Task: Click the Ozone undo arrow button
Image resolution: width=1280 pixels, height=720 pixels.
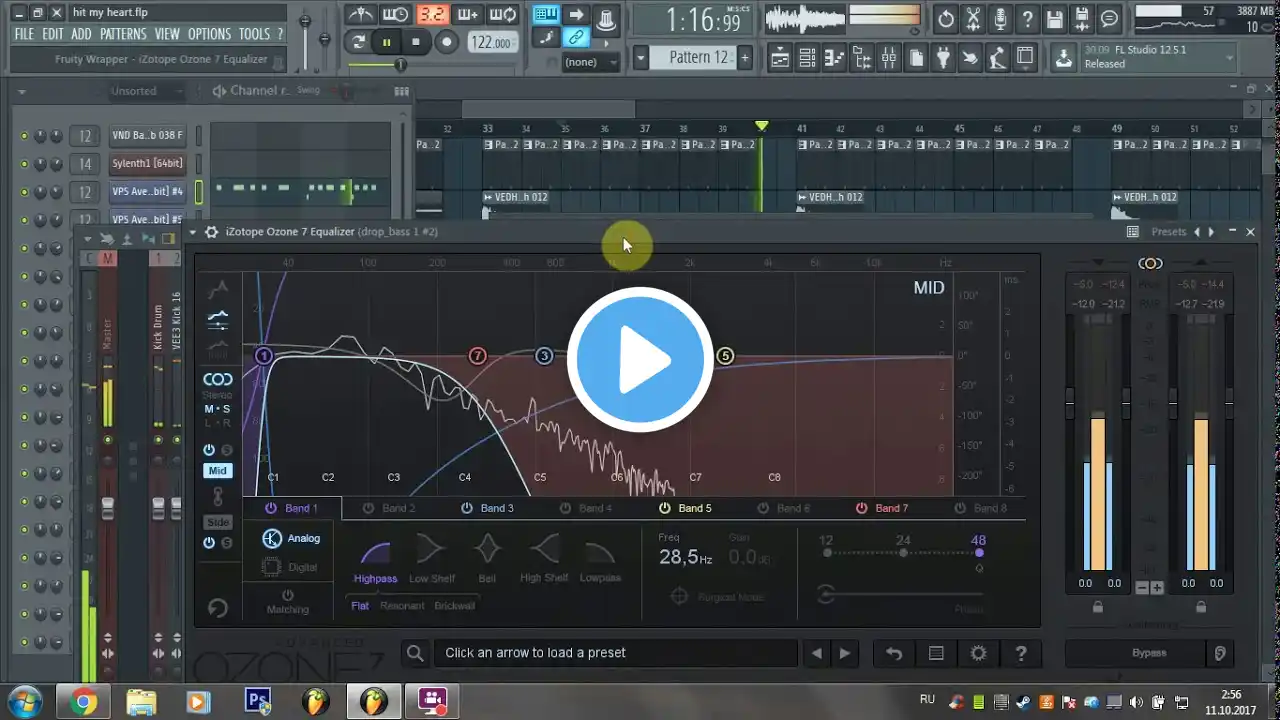Action: coord(894,653)
